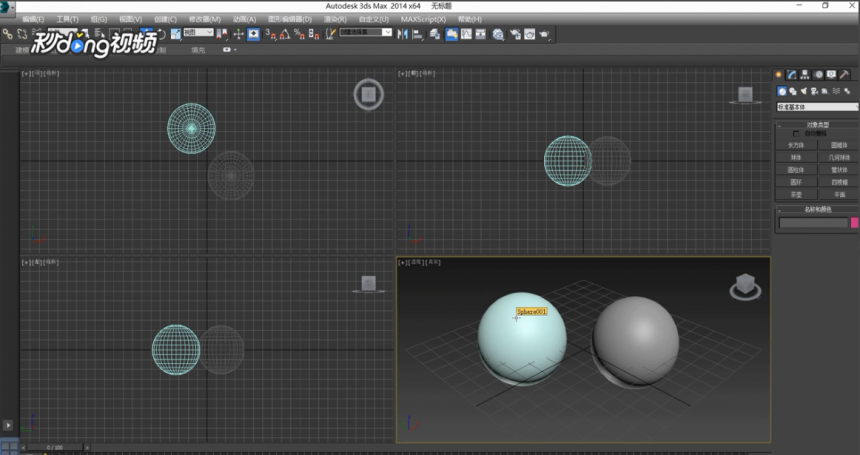Click the Use Pivot Point Center icon
This screenshot has width=860, height=455.
pos(222,34)
